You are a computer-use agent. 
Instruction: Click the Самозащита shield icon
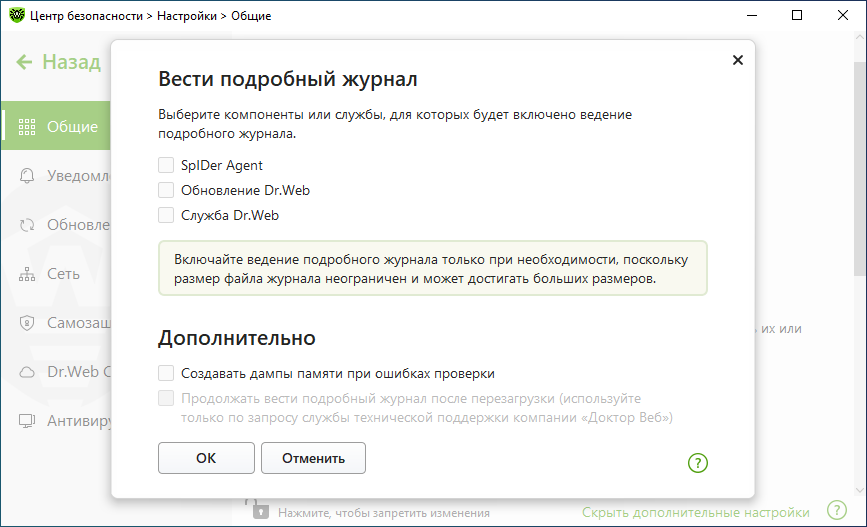[27, 322]
